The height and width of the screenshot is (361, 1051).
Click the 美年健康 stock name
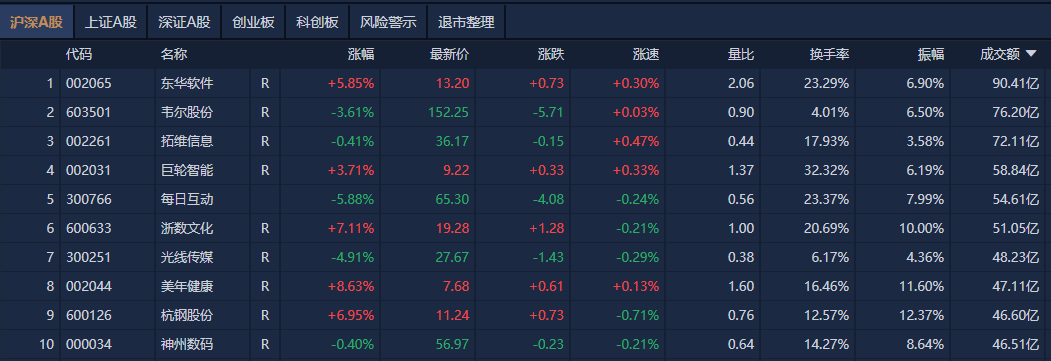[187, 286]
